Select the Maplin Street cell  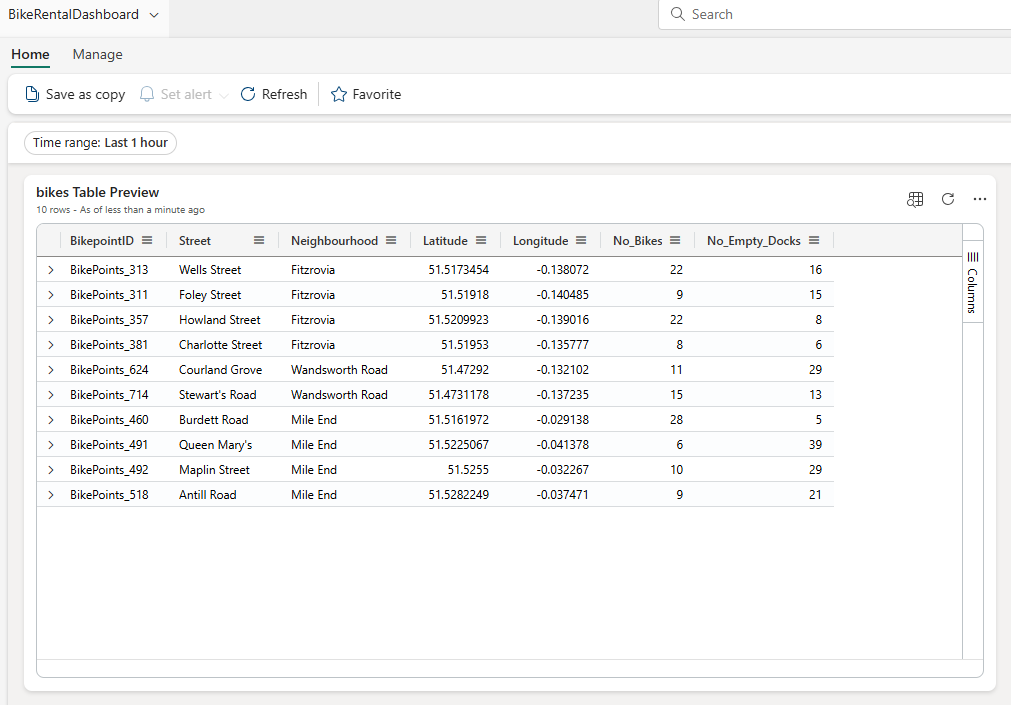214,470
